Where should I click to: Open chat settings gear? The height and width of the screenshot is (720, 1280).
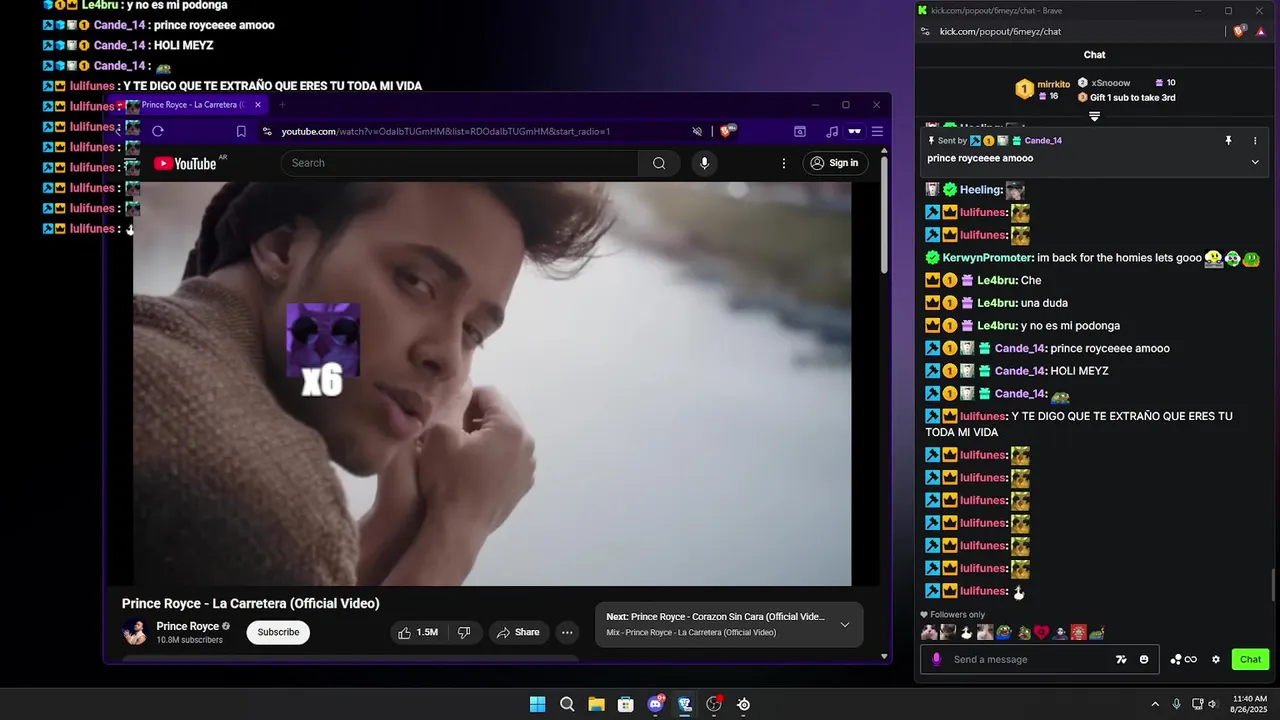point(1216,659)
